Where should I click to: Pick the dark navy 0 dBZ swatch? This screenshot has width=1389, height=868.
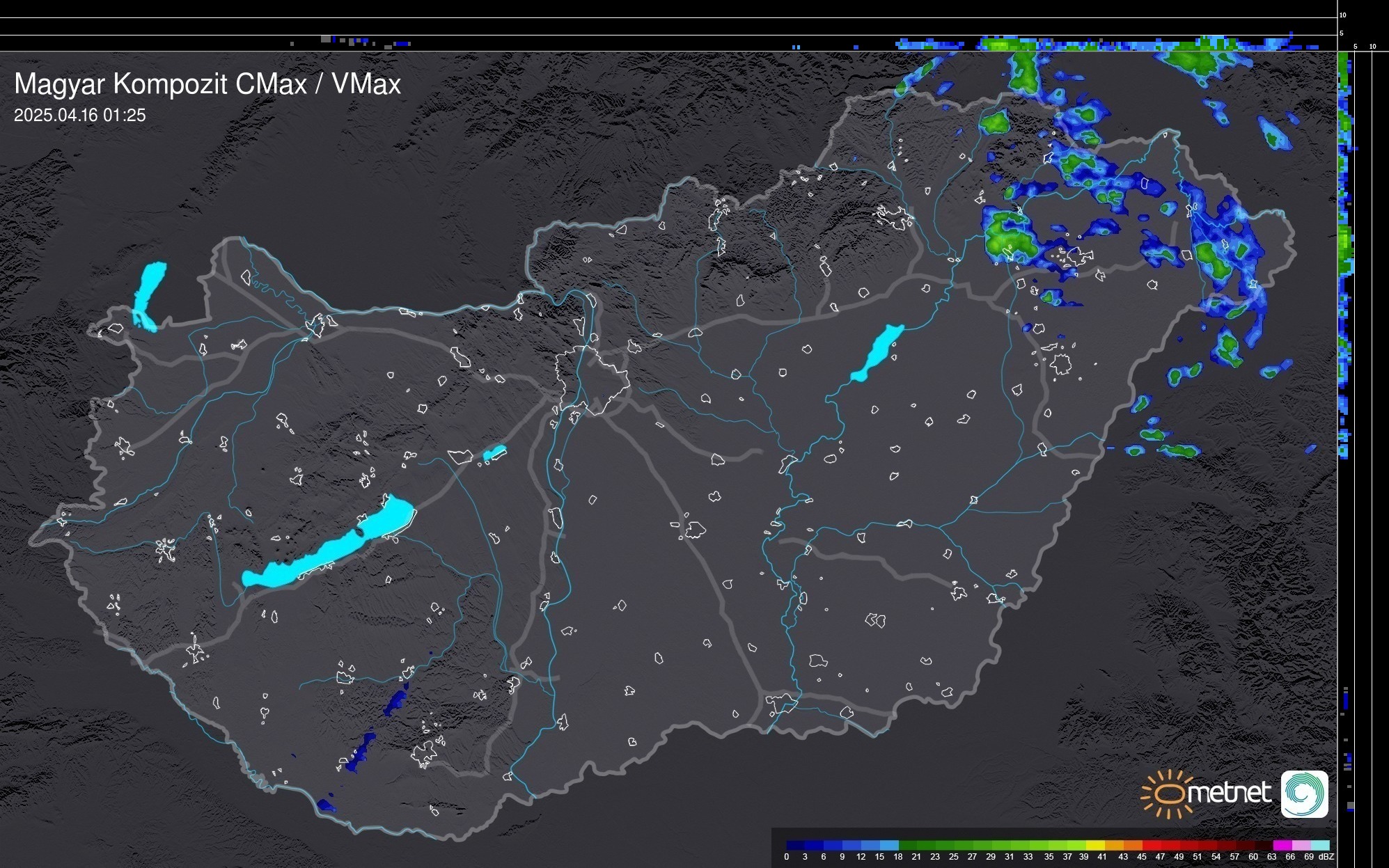(795, 845)
